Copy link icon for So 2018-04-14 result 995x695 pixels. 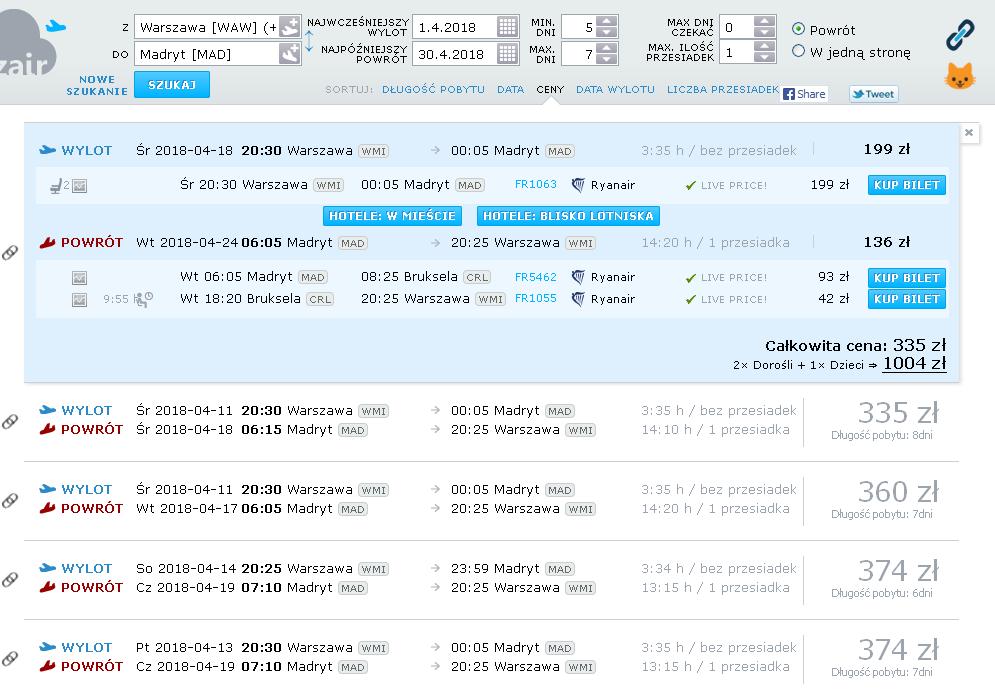point(10,579)
